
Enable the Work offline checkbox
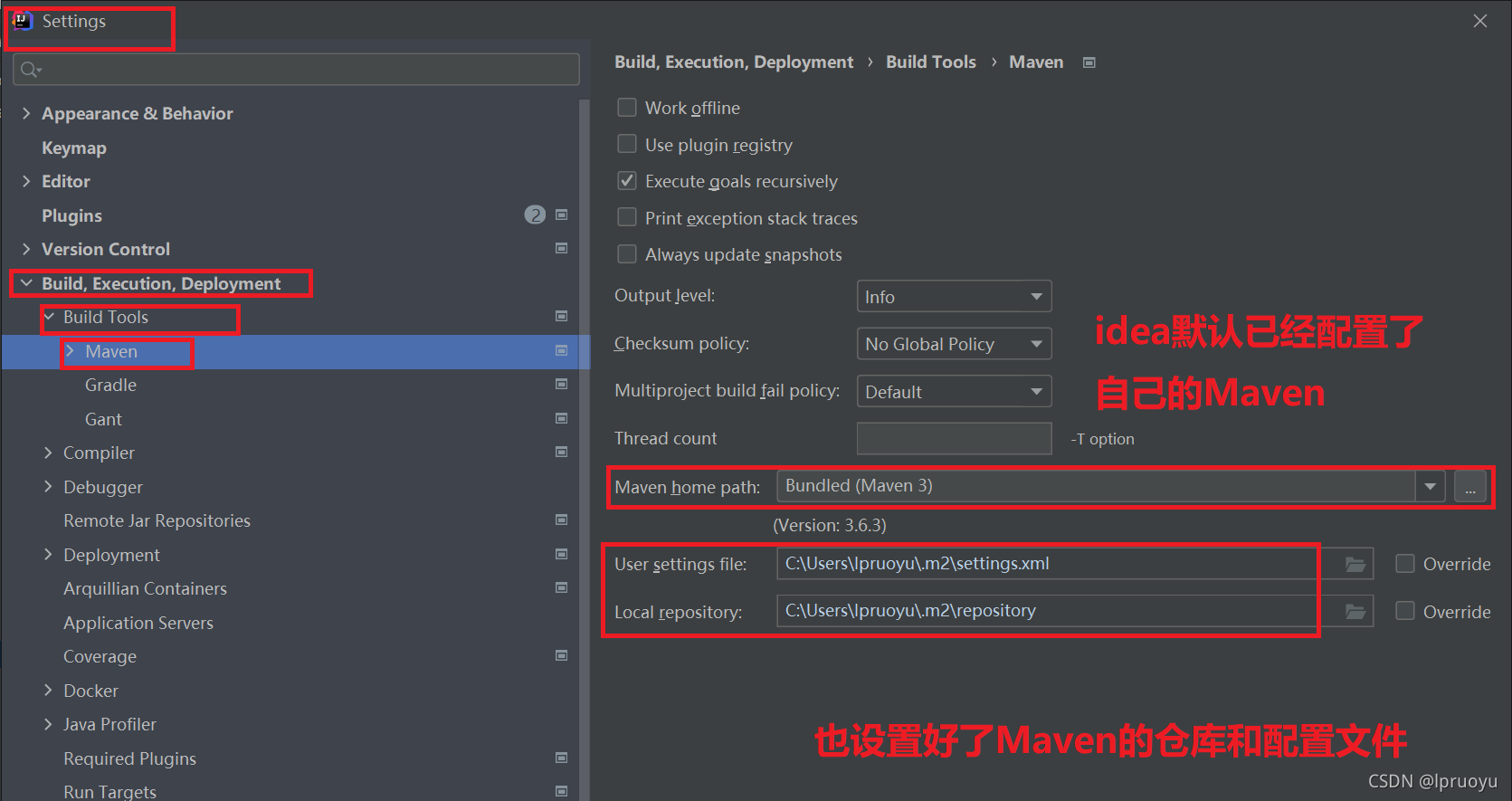pos(627,108)
